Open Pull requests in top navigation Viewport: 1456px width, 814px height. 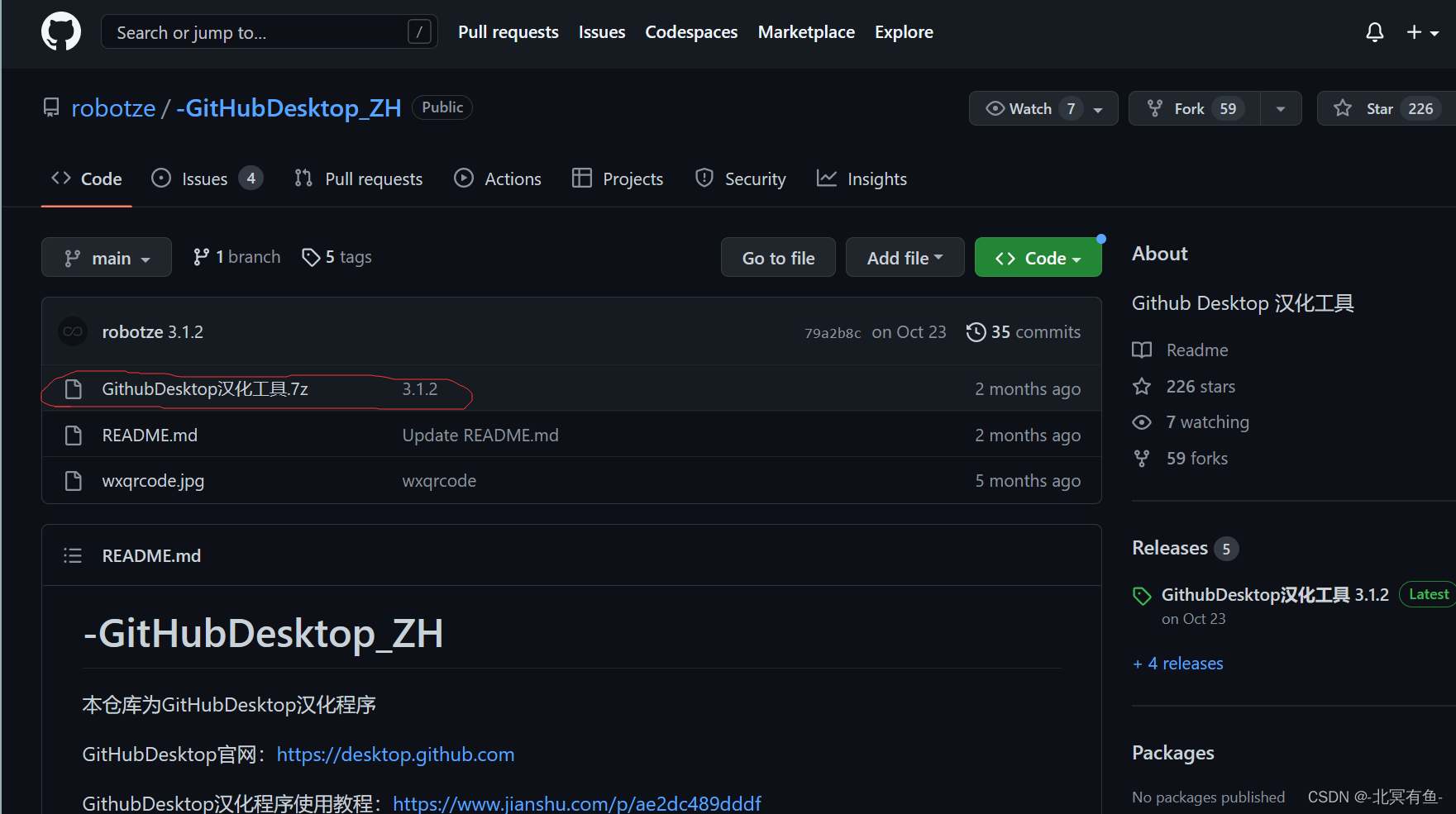coord(508,32)
